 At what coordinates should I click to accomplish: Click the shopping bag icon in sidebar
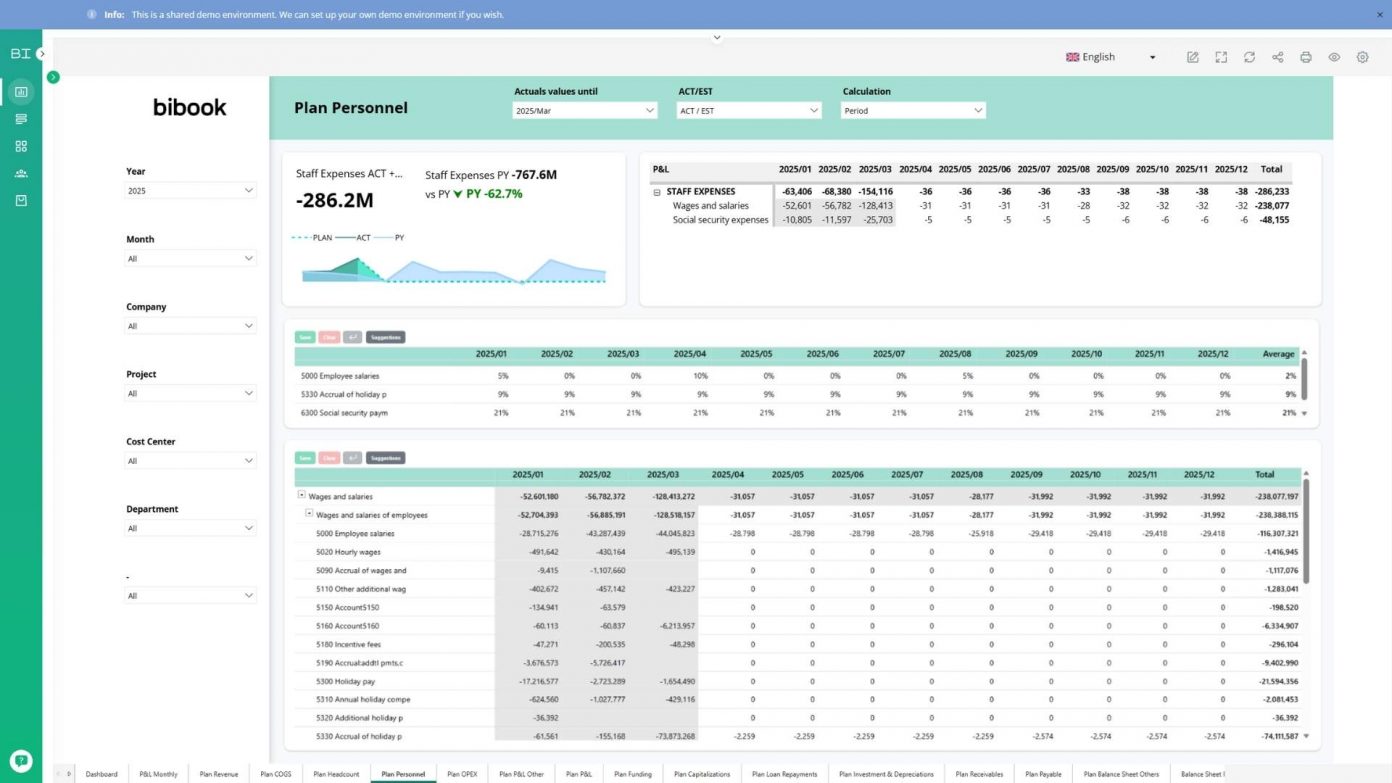click(21, 200)
